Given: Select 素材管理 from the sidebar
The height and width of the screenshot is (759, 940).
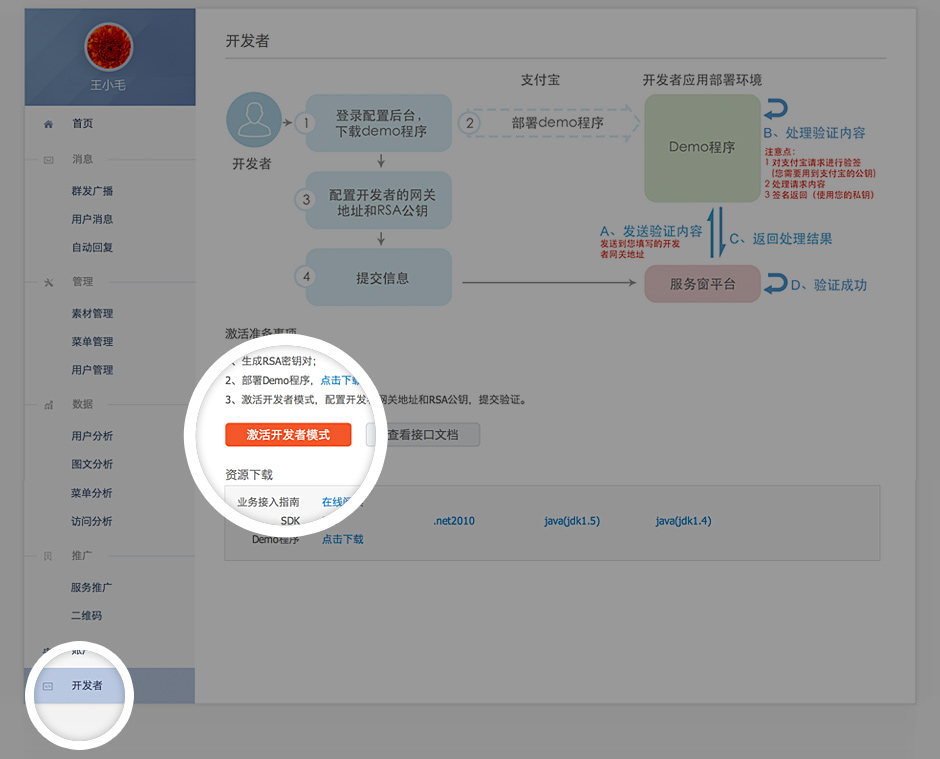Looking at the screenshot, I should point(92,314).
